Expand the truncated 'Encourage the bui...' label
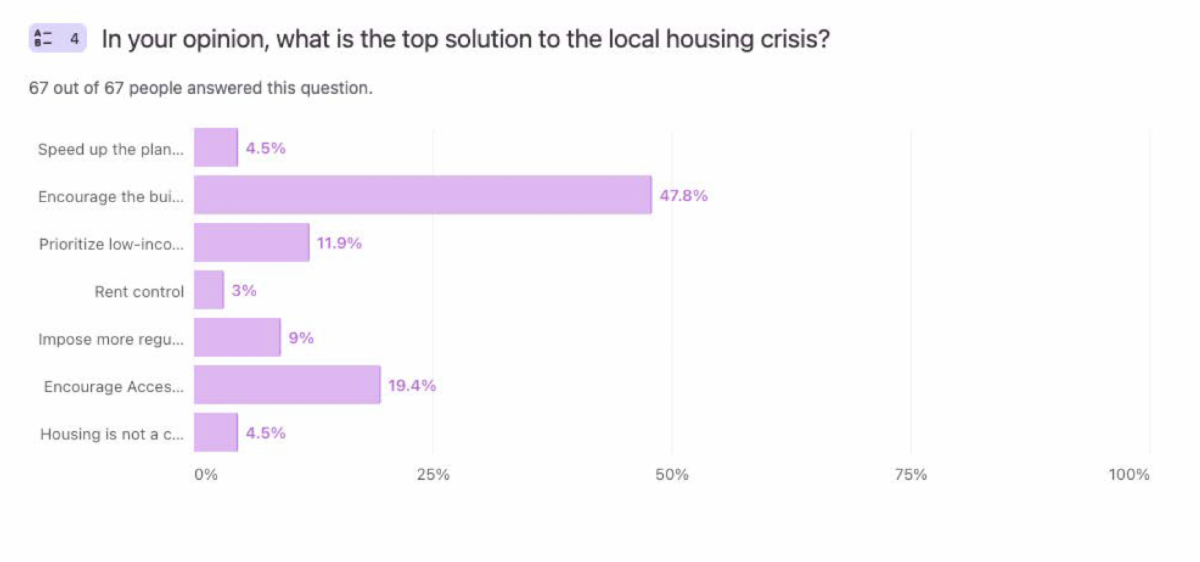This screenshot has width=1200, height=562. (x=111, y=197)
